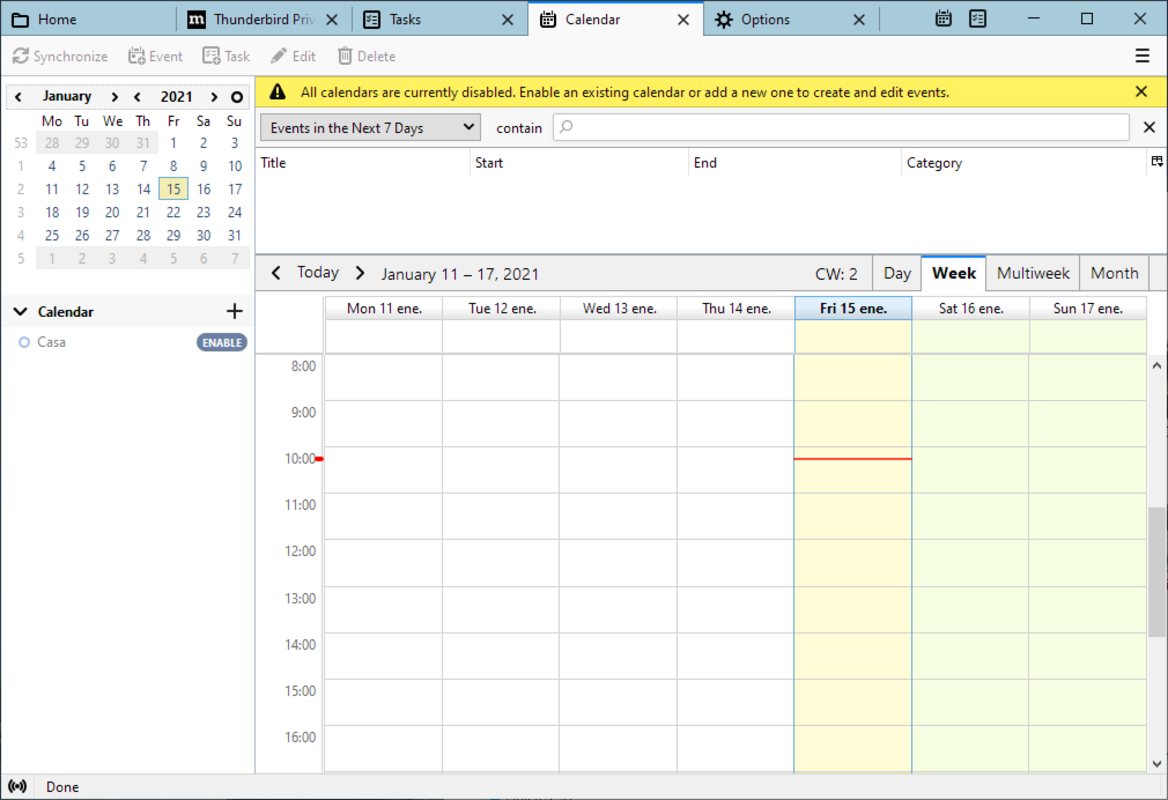The image size is (1168, 800).
Task: Collapse the Calendar list section
Action: (x=20, y=312)
